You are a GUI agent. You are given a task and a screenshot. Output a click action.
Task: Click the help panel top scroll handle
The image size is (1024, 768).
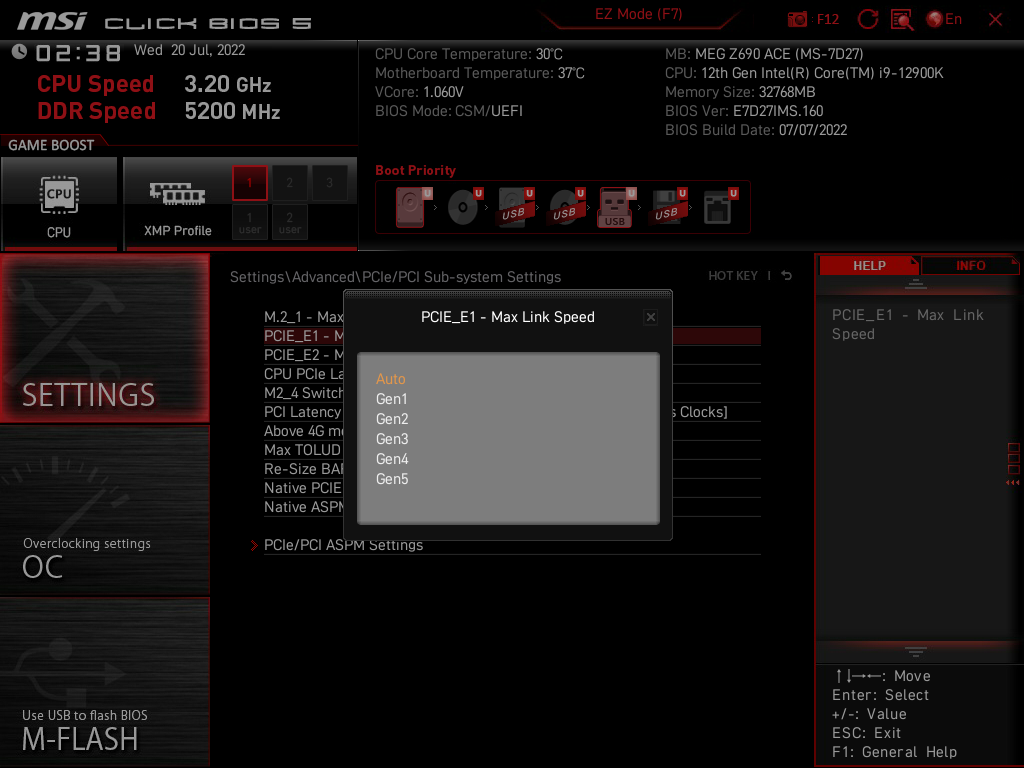coord(916,284)
